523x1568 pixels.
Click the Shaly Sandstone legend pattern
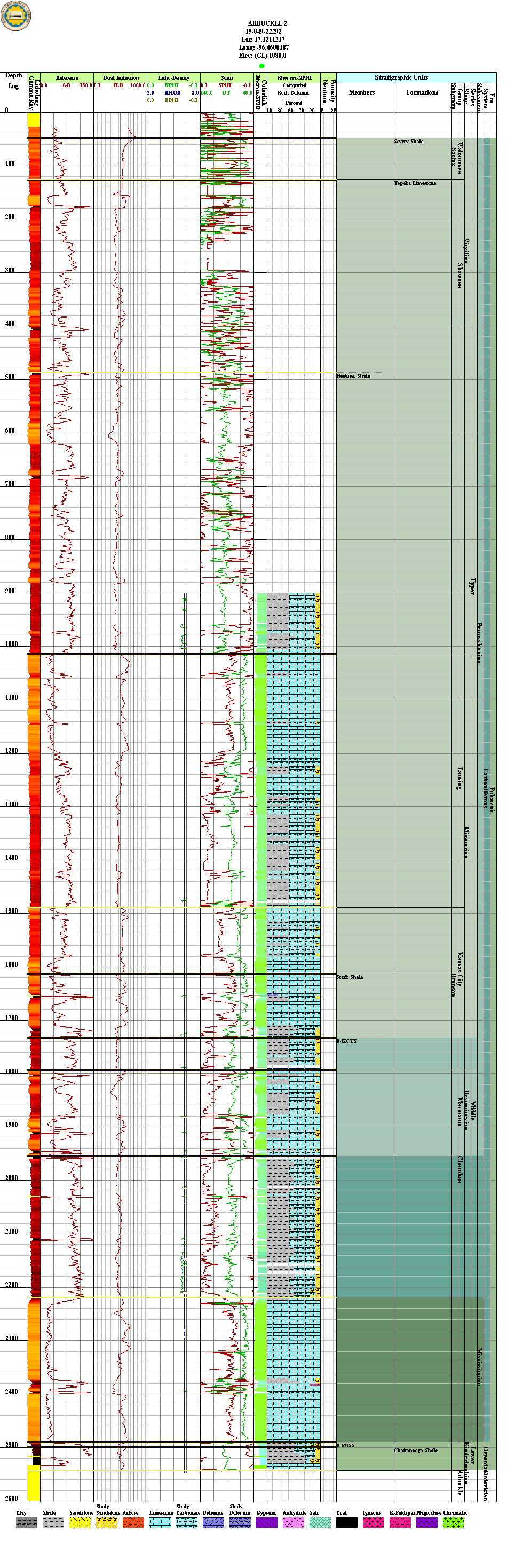pyautogui.click(x=106, y=1523)
